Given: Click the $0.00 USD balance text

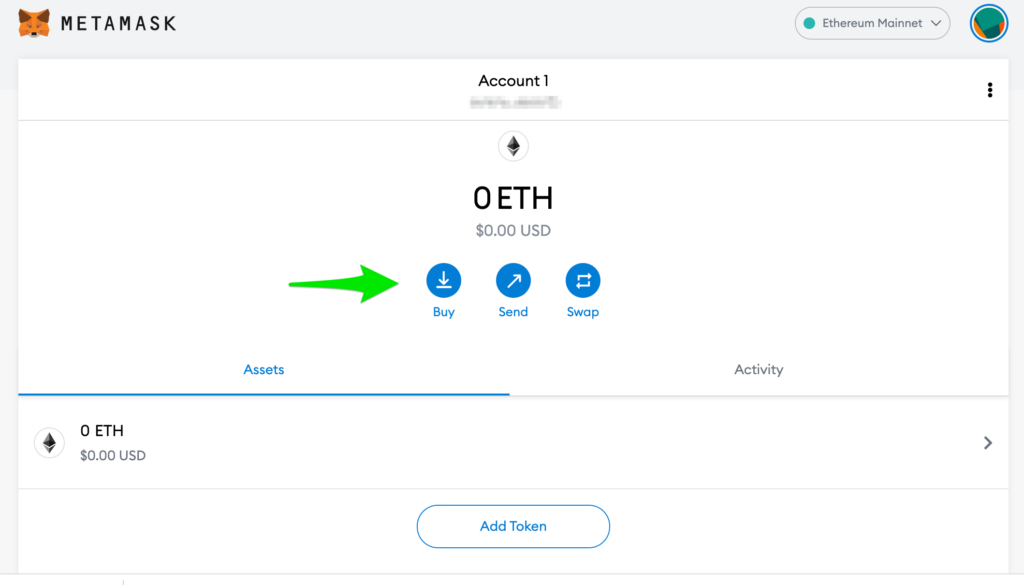Looking at the screenshot, I should (513, 230).
